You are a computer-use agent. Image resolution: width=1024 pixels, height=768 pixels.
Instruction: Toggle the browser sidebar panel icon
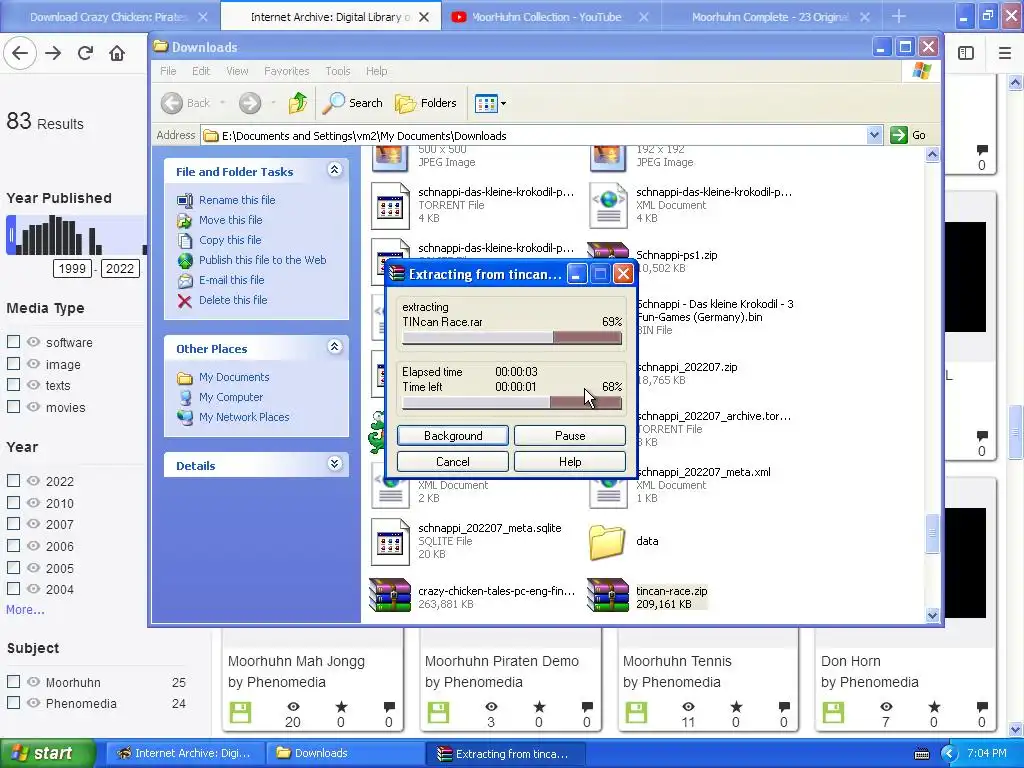coord(966,53)
